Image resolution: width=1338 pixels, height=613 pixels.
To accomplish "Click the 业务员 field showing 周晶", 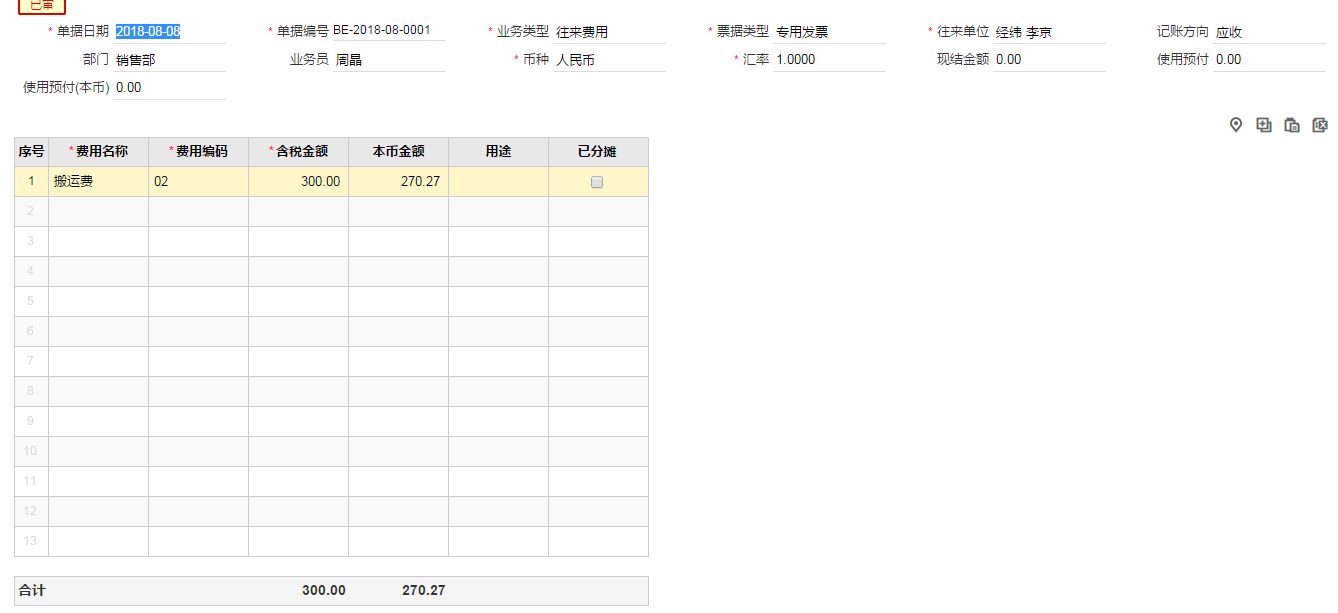I will tap(388, 60).
